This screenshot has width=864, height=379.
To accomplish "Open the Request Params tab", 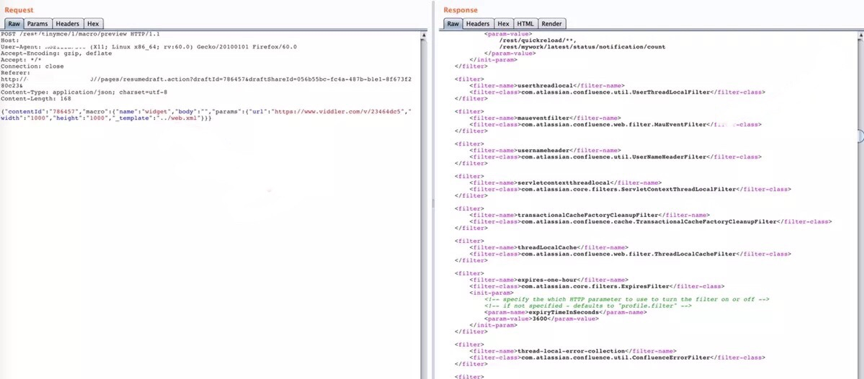I will pos(37,24).
